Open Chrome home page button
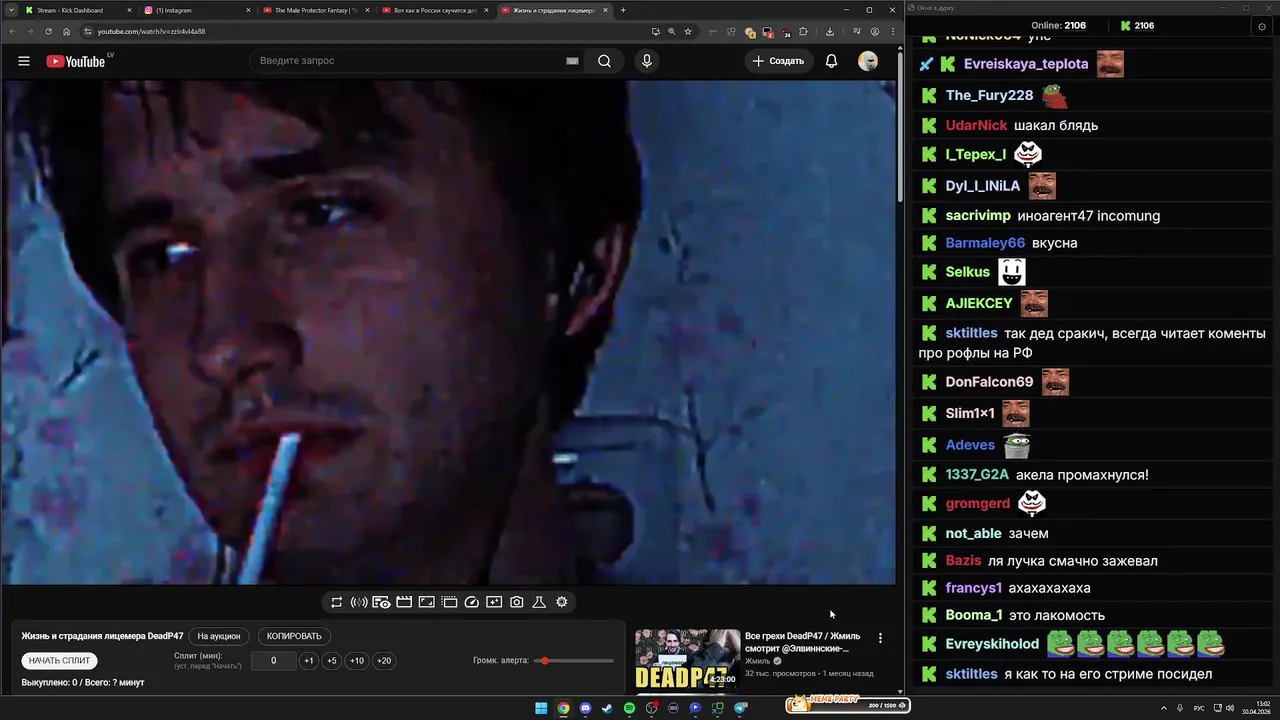 tap(66, 31)
